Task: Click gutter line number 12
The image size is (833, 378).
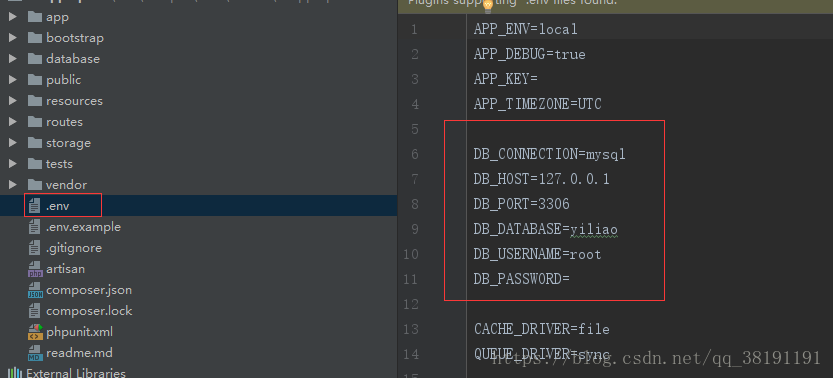Action: tap(411, 304)
